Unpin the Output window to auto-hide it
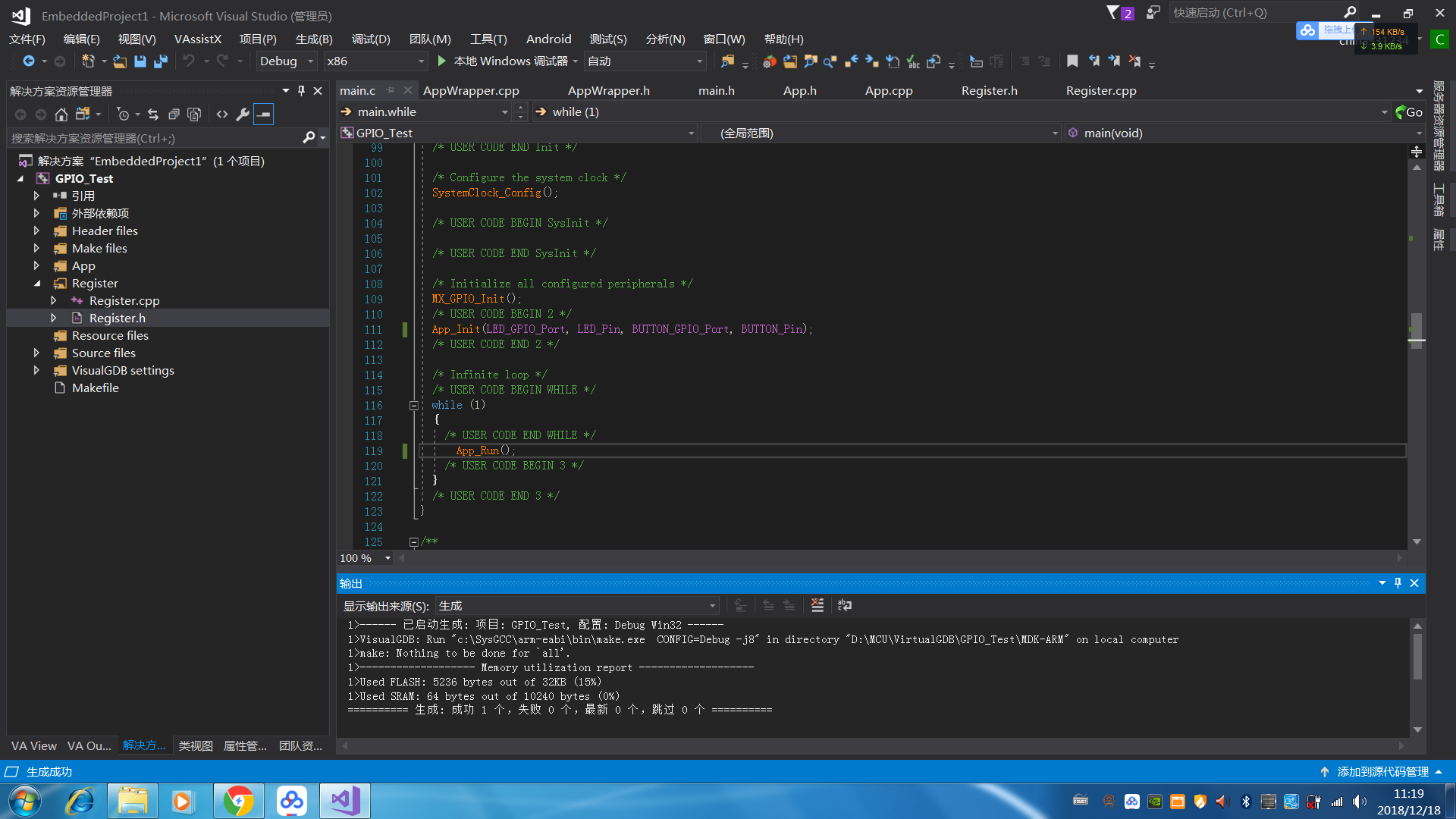The width and height of the screenshot is (1456, 819). pos(1398,583)
